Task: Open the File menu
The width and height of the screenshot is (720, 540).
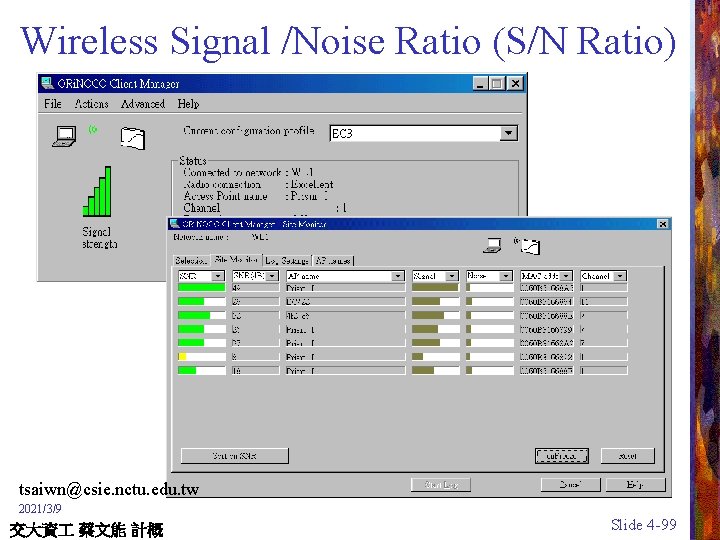Action: click(x=53, y=104)
